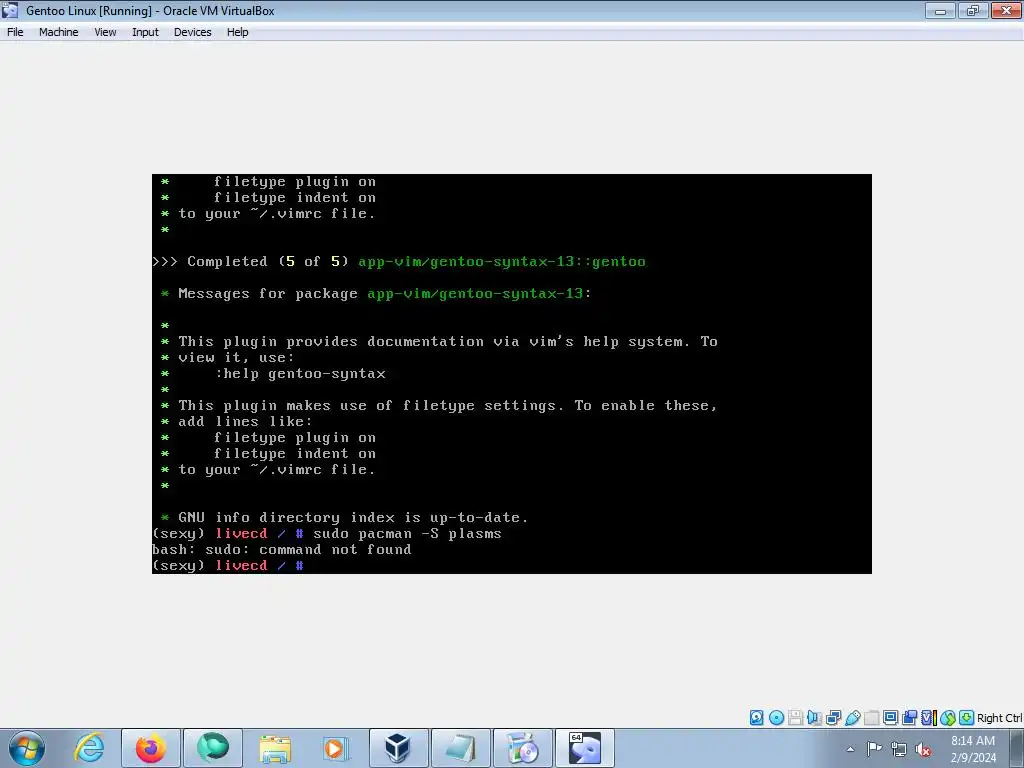Click the audio status speaker icon
Screen dimensions: 1024x768
pyautogui.click(x=814, y=718)
